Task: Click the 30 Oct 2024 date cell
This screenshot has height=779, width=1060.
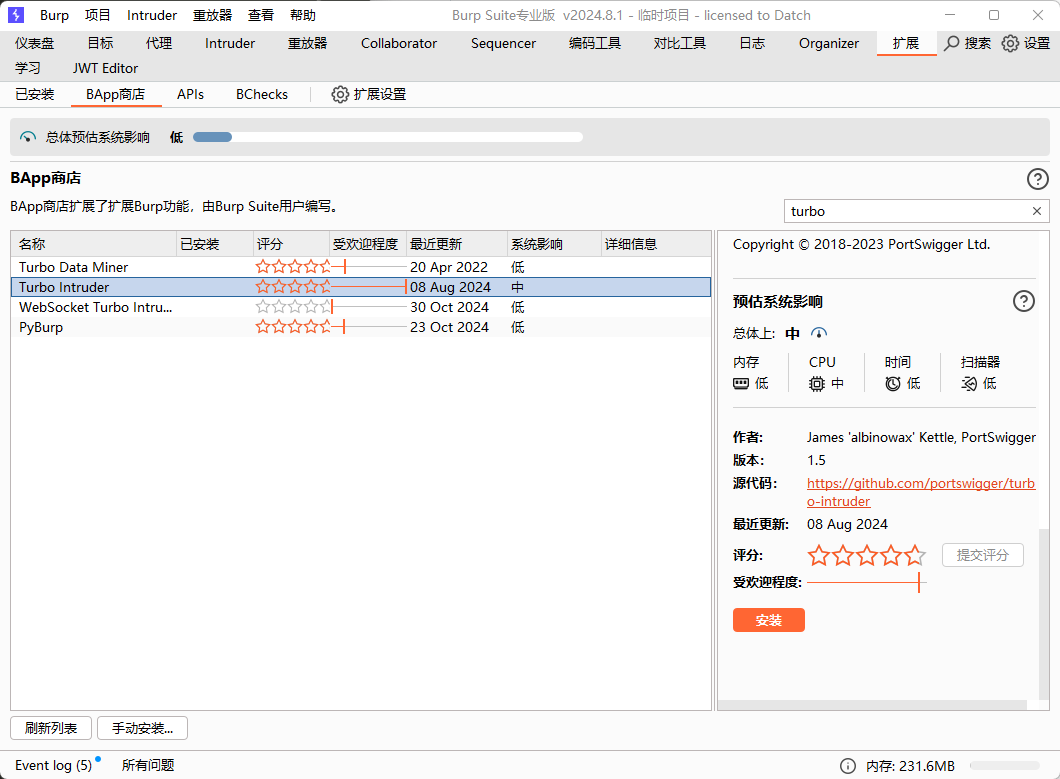Action: pos(450,307)
